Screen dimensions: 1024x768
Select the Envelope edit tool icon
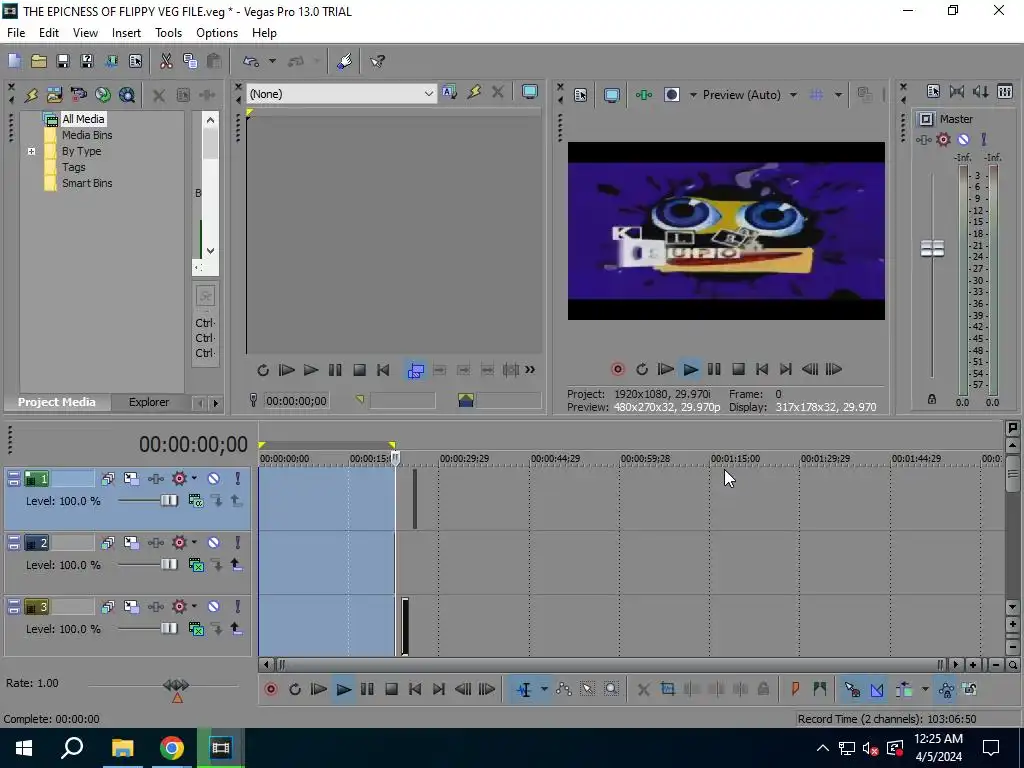[x=564, y=689]
